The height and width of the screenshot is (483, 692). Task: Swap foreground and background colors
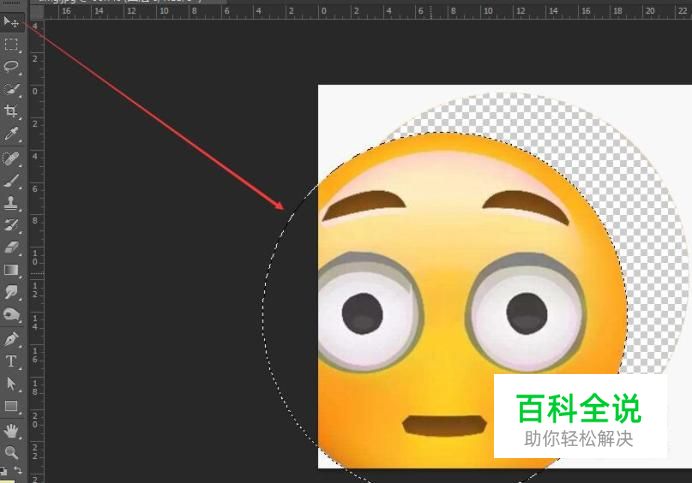tap(18, 470)
